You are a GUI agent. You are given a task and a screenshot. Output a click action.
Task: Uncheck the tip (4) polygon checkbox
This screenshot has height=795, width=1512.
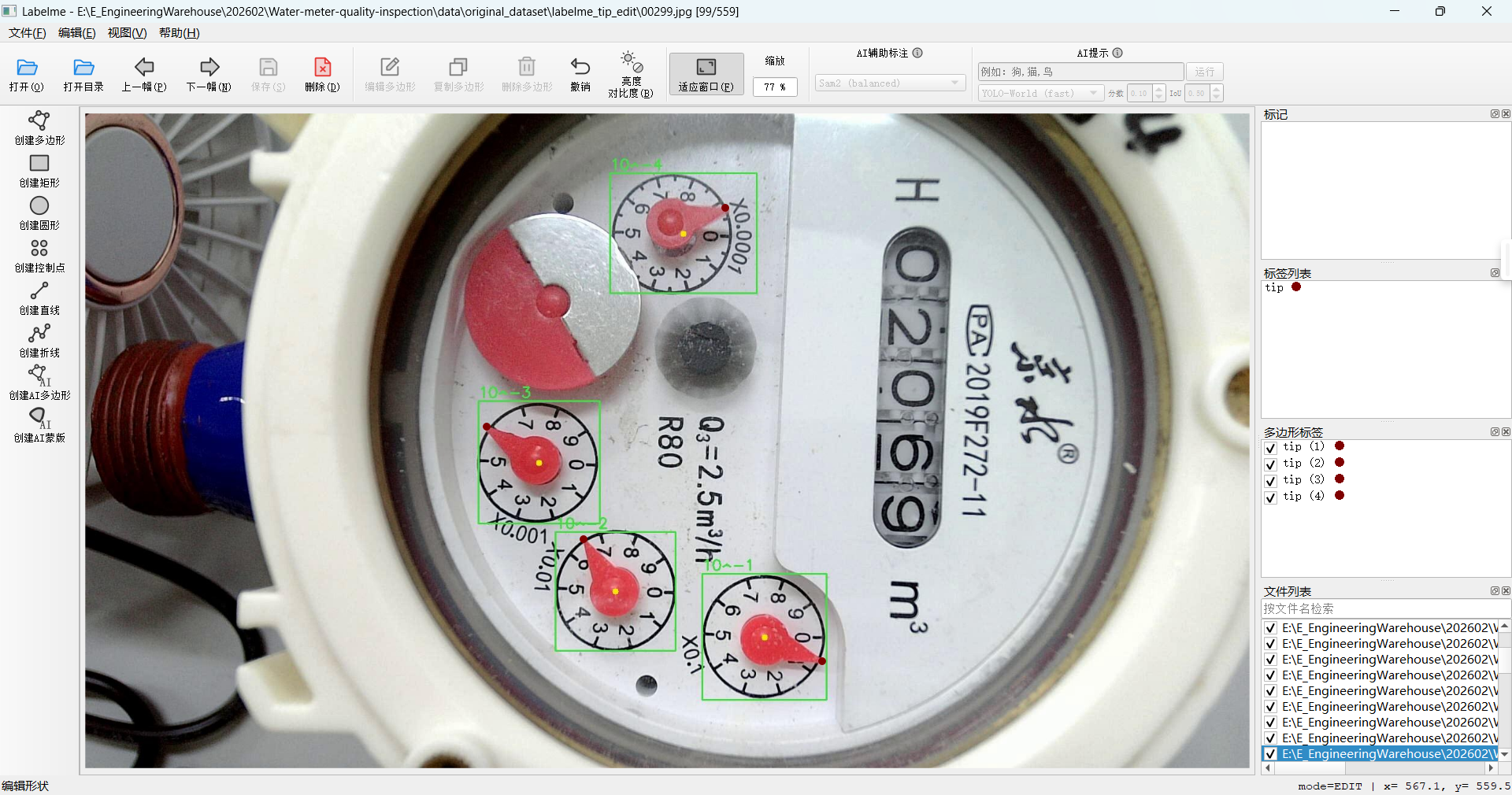tap(1270, 497)
